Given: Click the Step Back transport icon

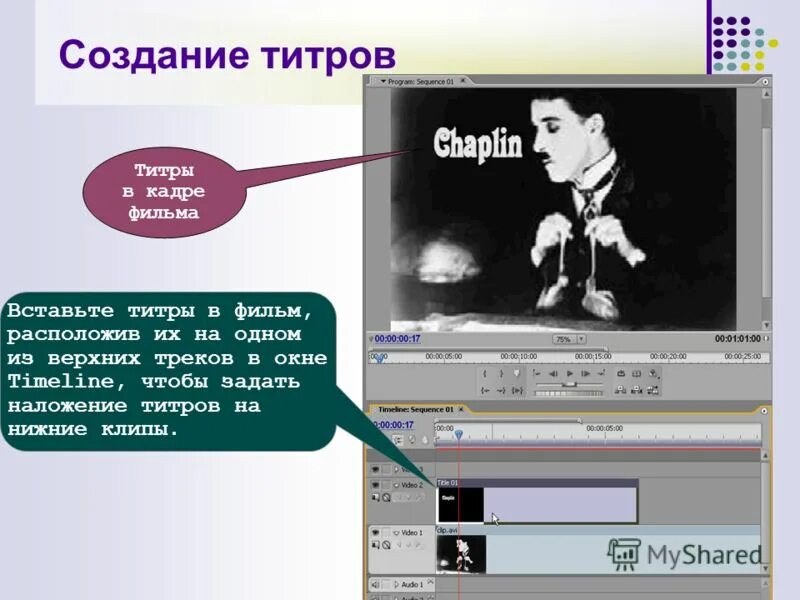Looking at the screenshot, I should (x=553, y=372).
